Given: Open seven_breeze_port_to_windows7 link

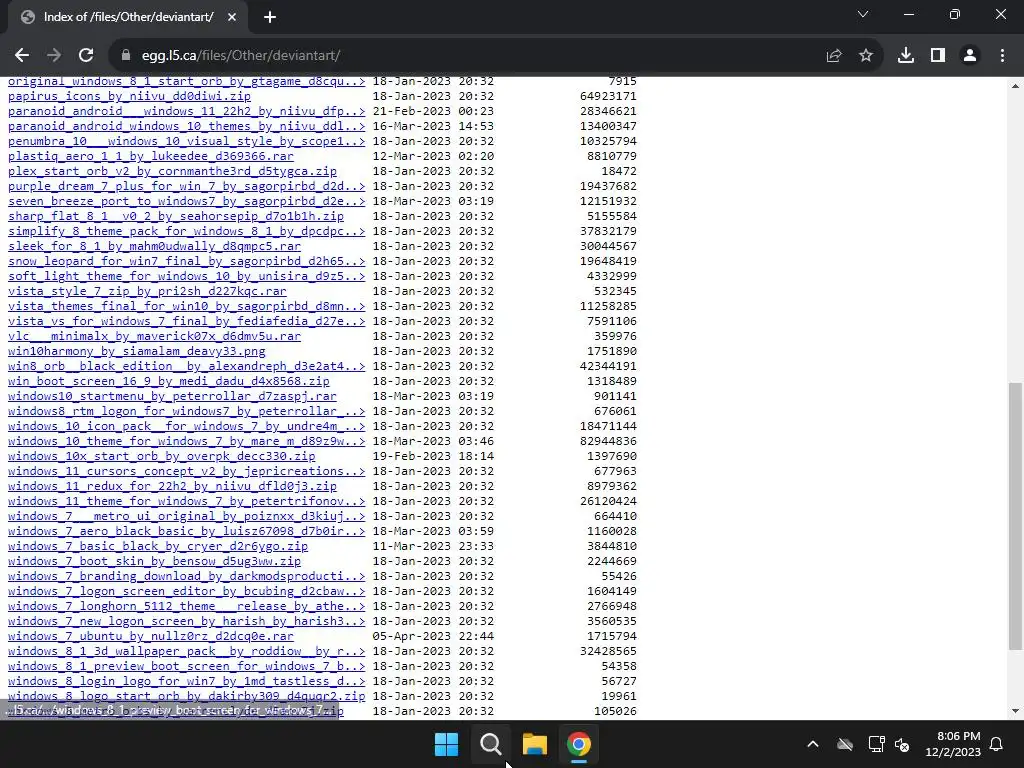Looking at the screenshot, I should [186, 201].
